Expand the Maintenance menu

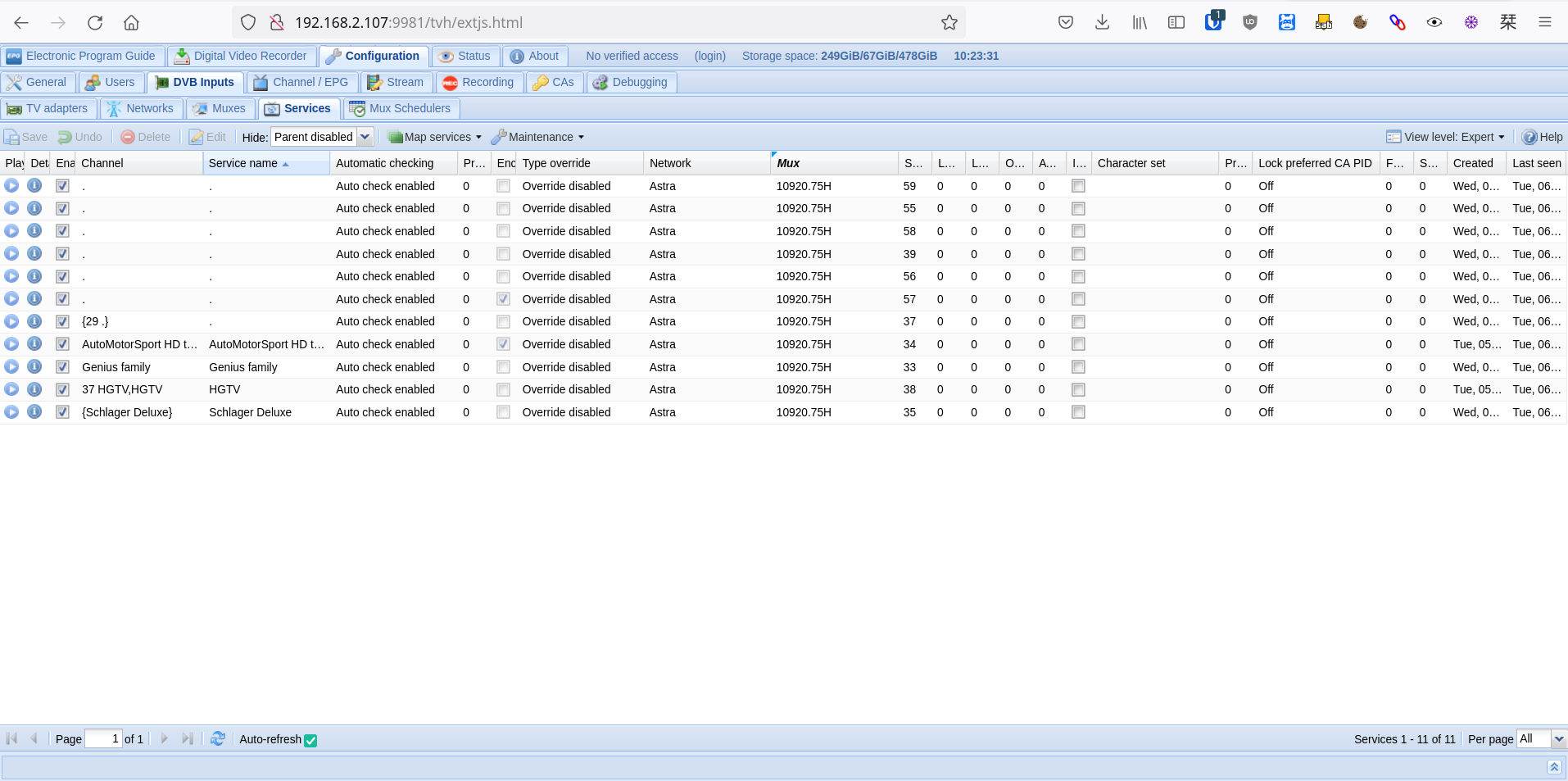point(538,137)
